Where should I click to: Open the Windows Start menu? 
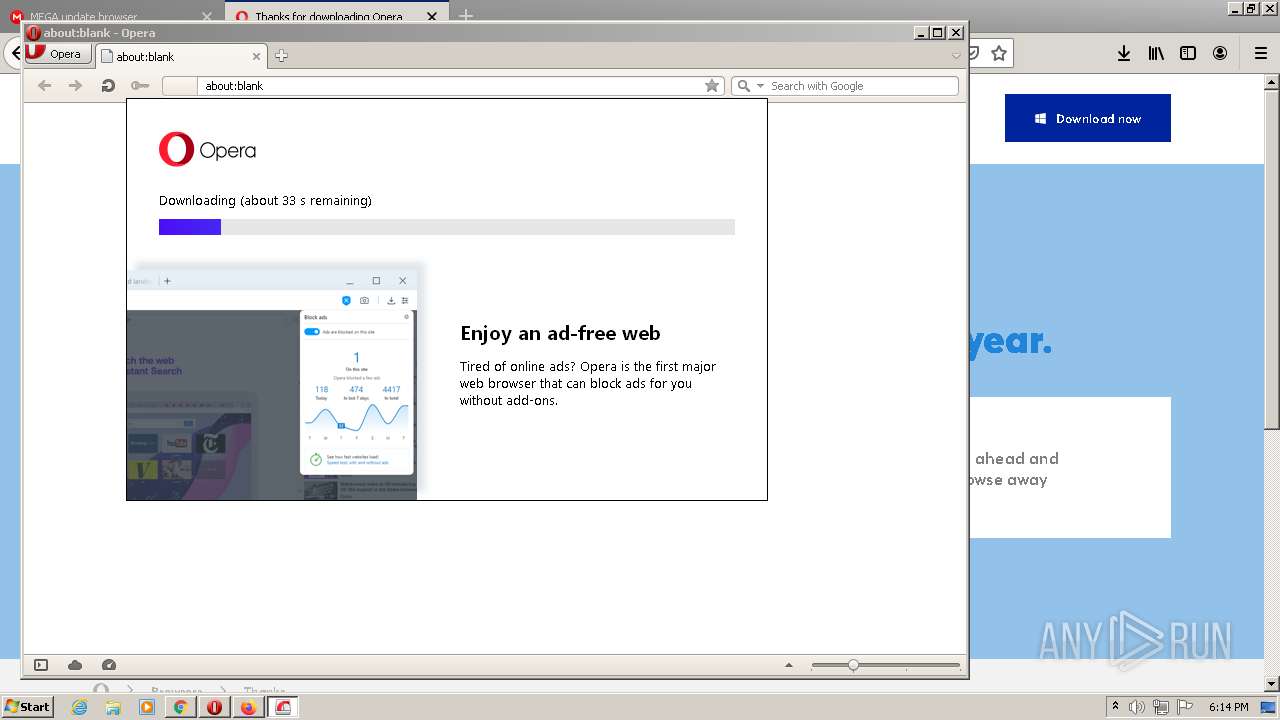27,707
